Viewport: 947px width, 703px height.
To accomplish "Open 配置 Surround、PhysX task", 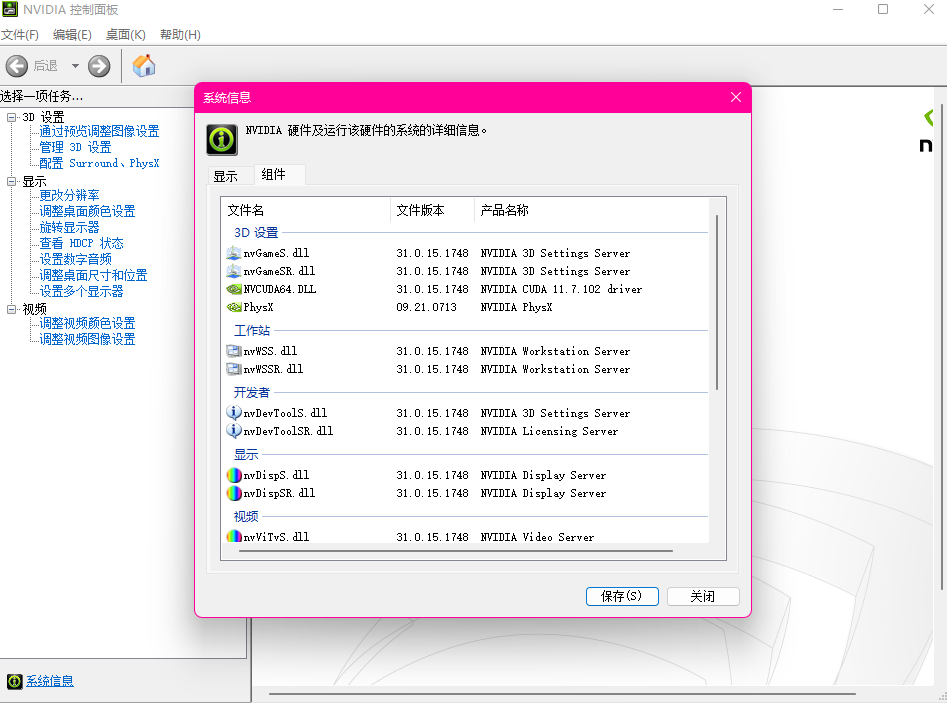I will 100,163.
